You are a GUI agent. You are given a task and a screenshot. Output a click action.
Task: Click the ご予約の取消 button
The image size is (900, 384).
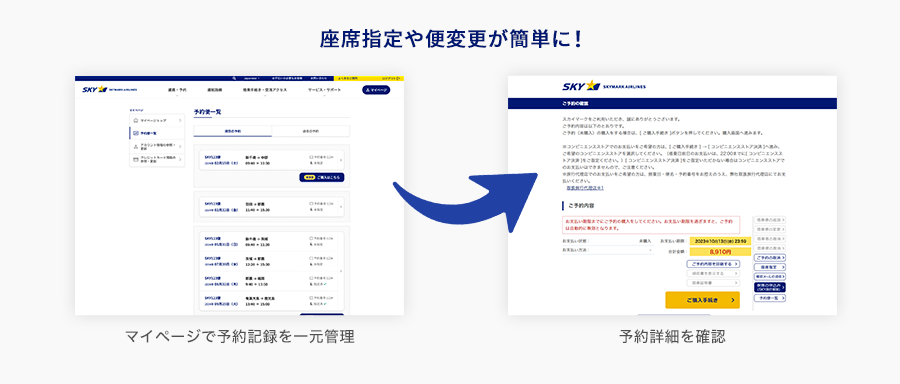(769, 258)
